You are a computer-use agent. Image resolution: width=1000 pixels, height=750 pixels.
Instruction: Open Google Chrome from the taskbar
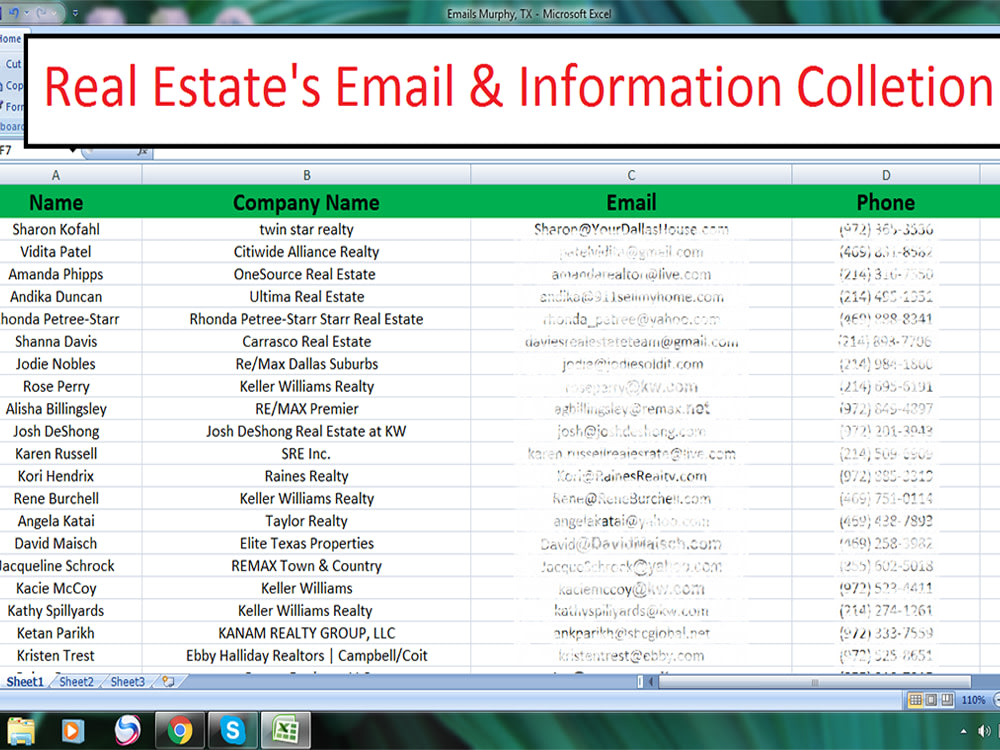click(180, 730)
